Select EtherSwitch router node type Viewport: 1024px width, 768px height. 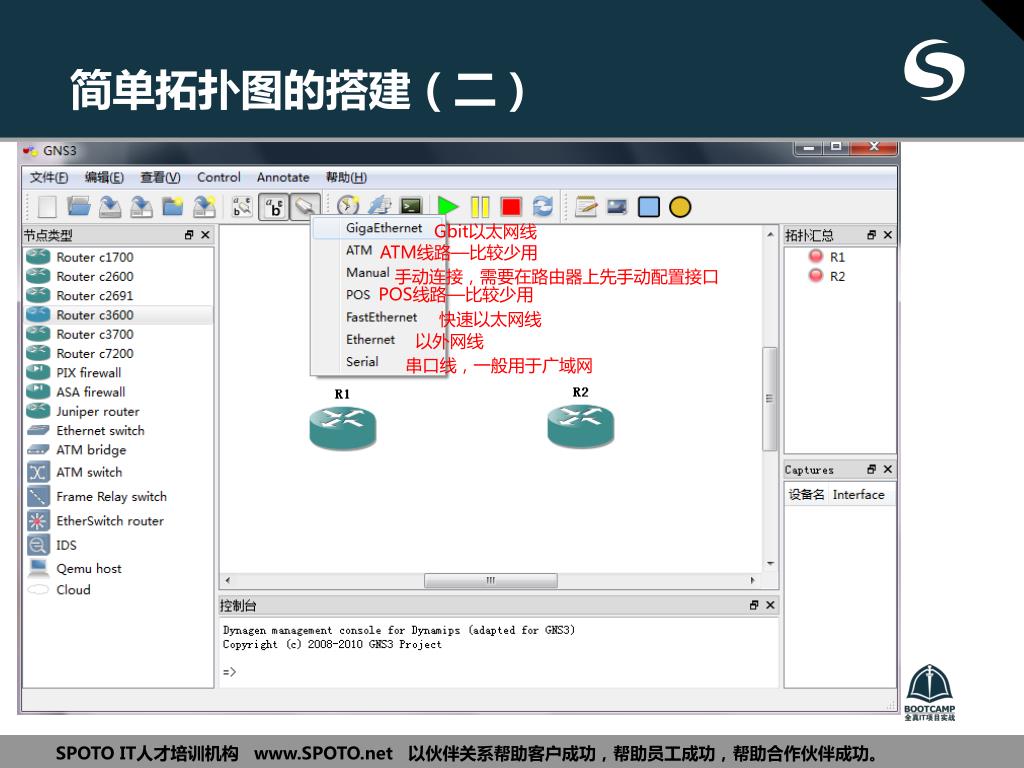pos(118,520)
